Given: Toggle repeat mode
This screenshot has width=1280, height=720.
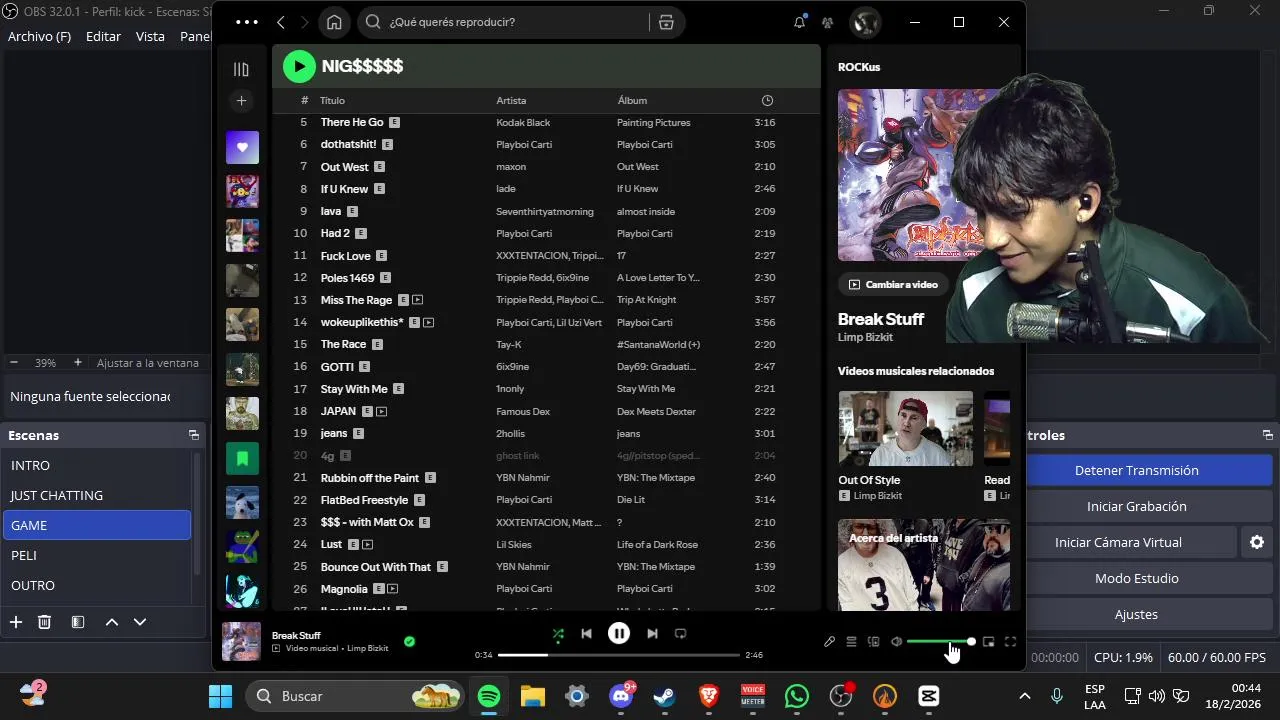Looking at the screenshot, I should (x=681, y=633).
